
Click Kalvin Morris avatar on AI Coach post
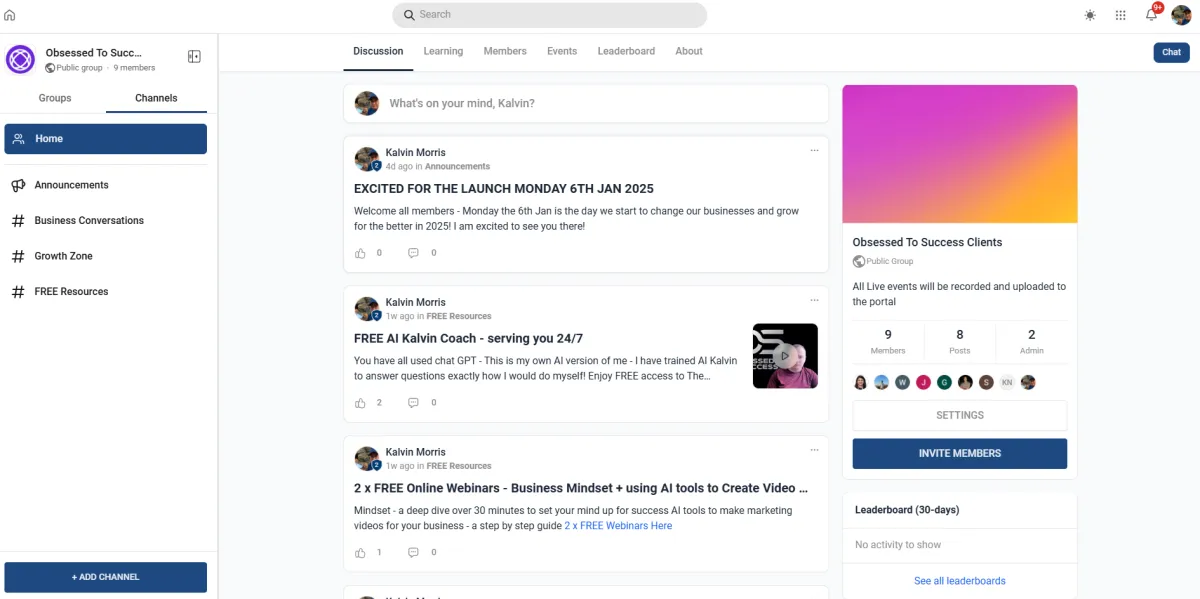click(x=367, y=309)
